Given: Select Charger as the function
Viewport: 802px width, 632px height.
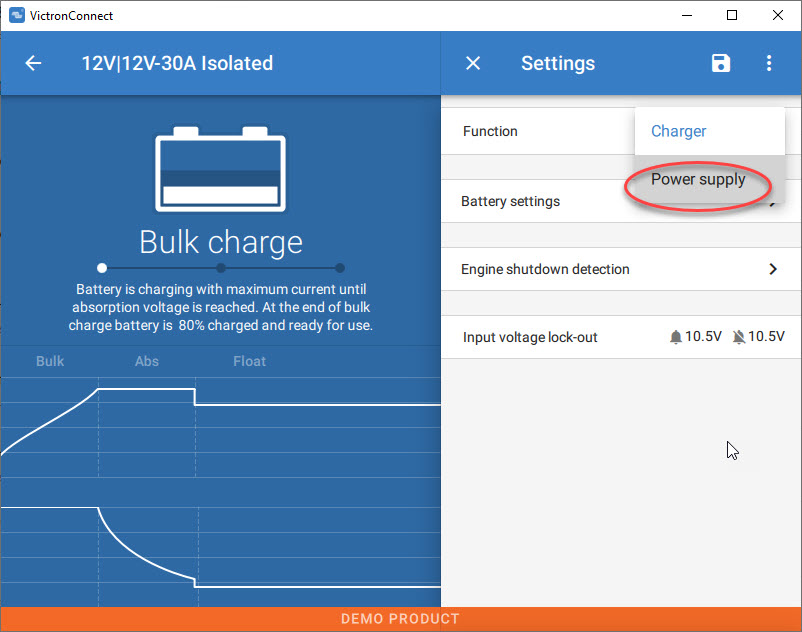Looking at the screenshot, I should point(678,131).
